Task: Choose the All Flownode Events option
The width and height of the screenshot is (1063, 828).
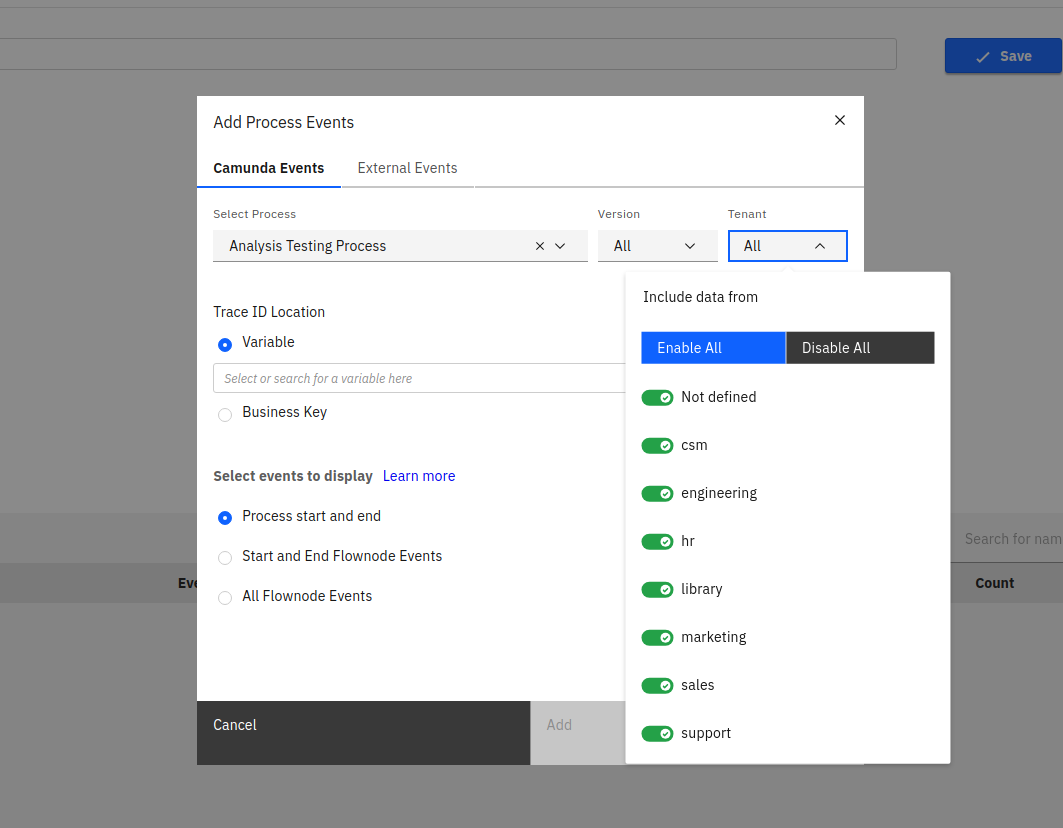Action: point(225,597)
